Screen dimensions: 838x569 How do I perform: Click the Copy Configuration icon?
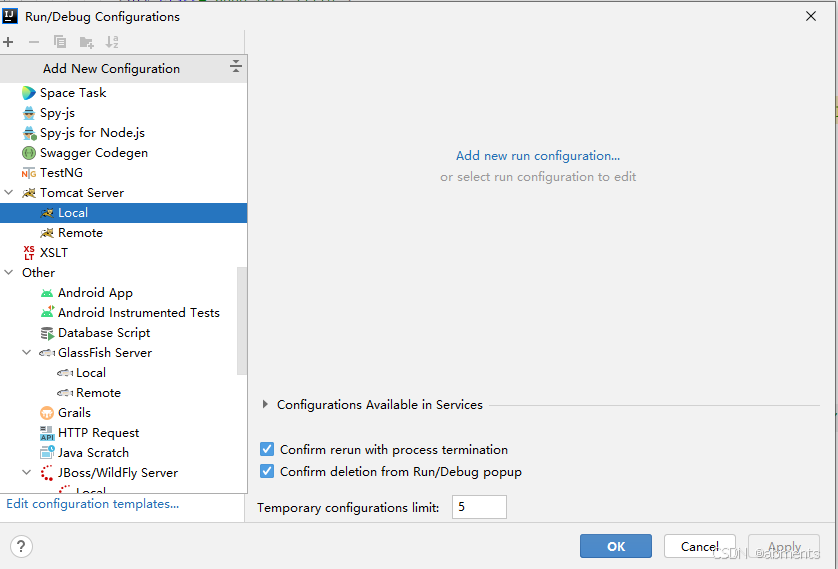coord(60,42)
